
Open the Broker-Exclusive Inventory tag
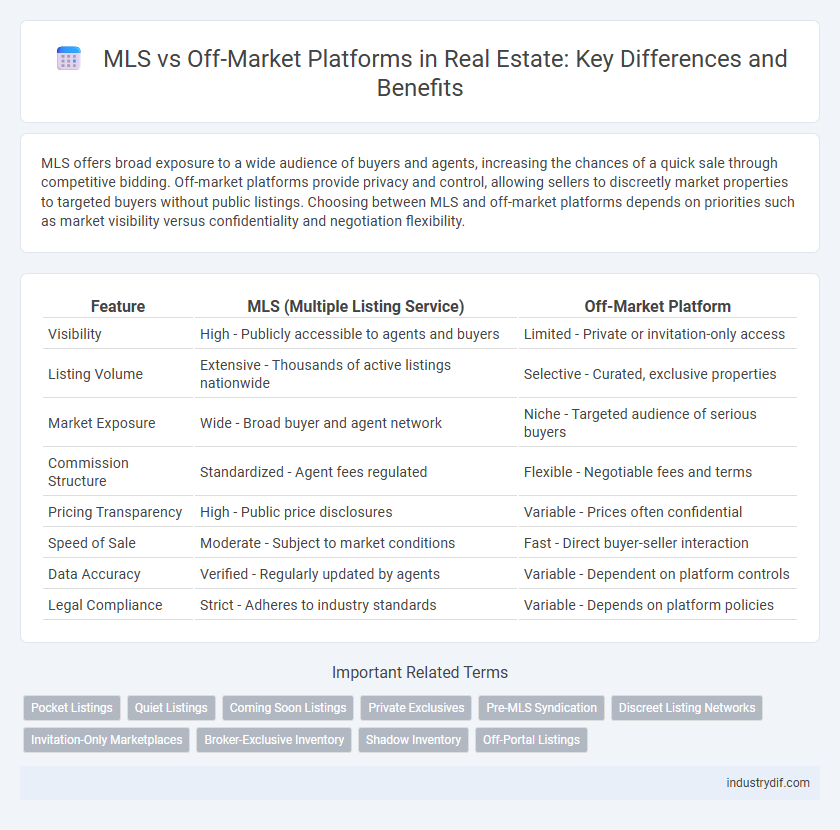tap(274, 740)
